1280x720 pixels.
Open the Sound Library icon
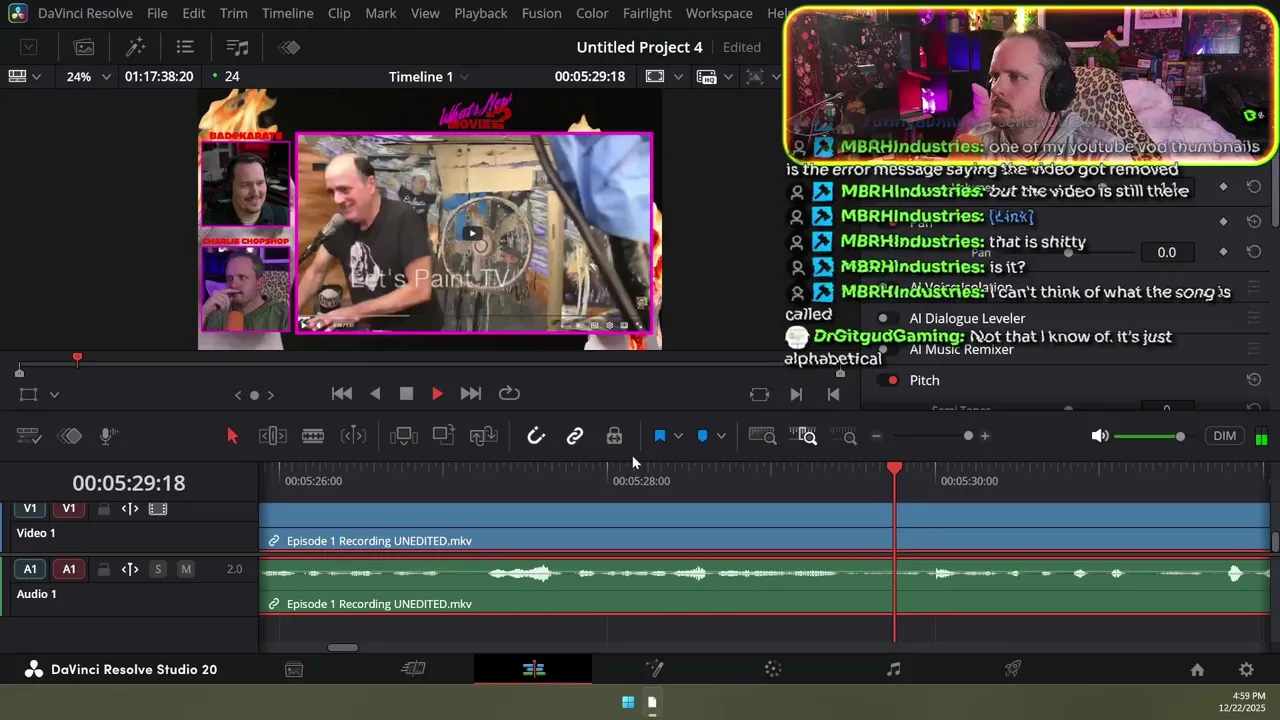click(237, 47)
